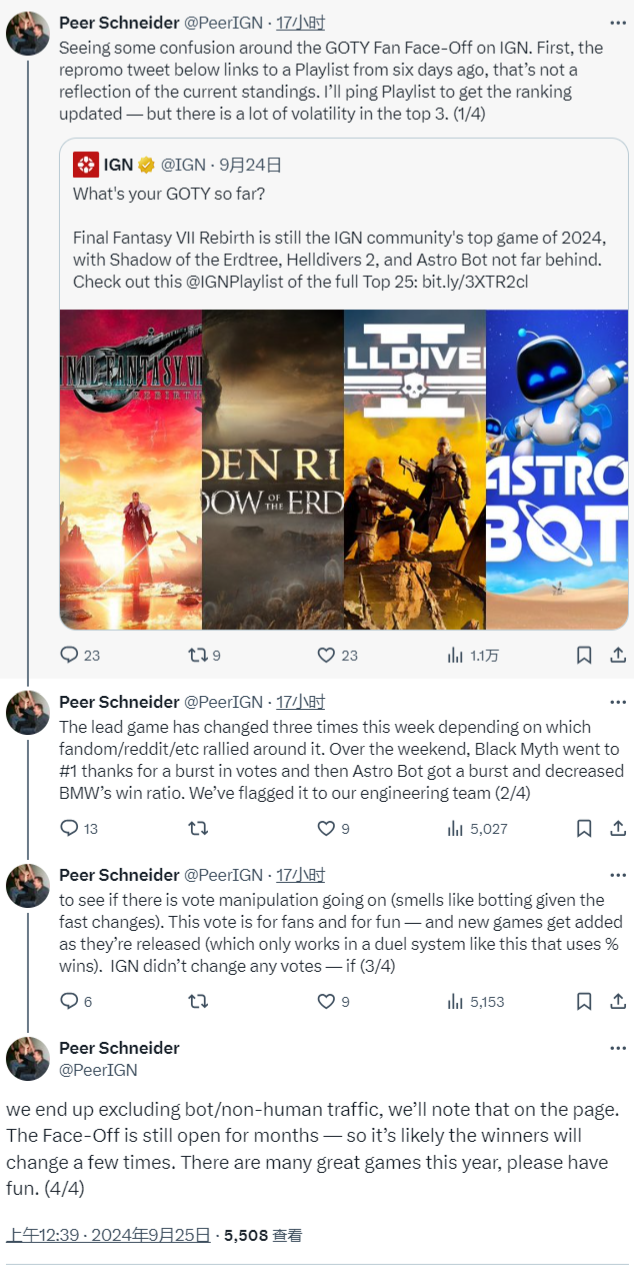This screenshot has width=634, height=1265.
Task: Retweet the 3/4 tweet
Action: 198,1001
